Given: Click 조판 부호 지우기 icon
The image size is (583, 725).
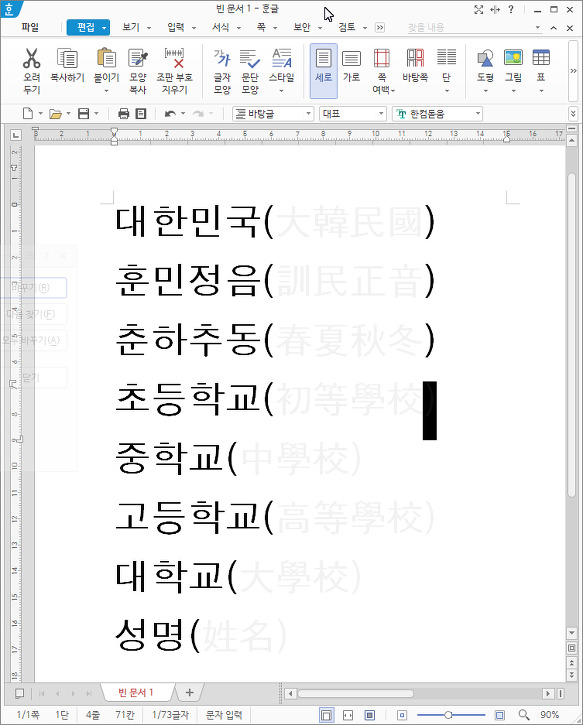Looking at the screenshot, I should click(x=174, y=58).
